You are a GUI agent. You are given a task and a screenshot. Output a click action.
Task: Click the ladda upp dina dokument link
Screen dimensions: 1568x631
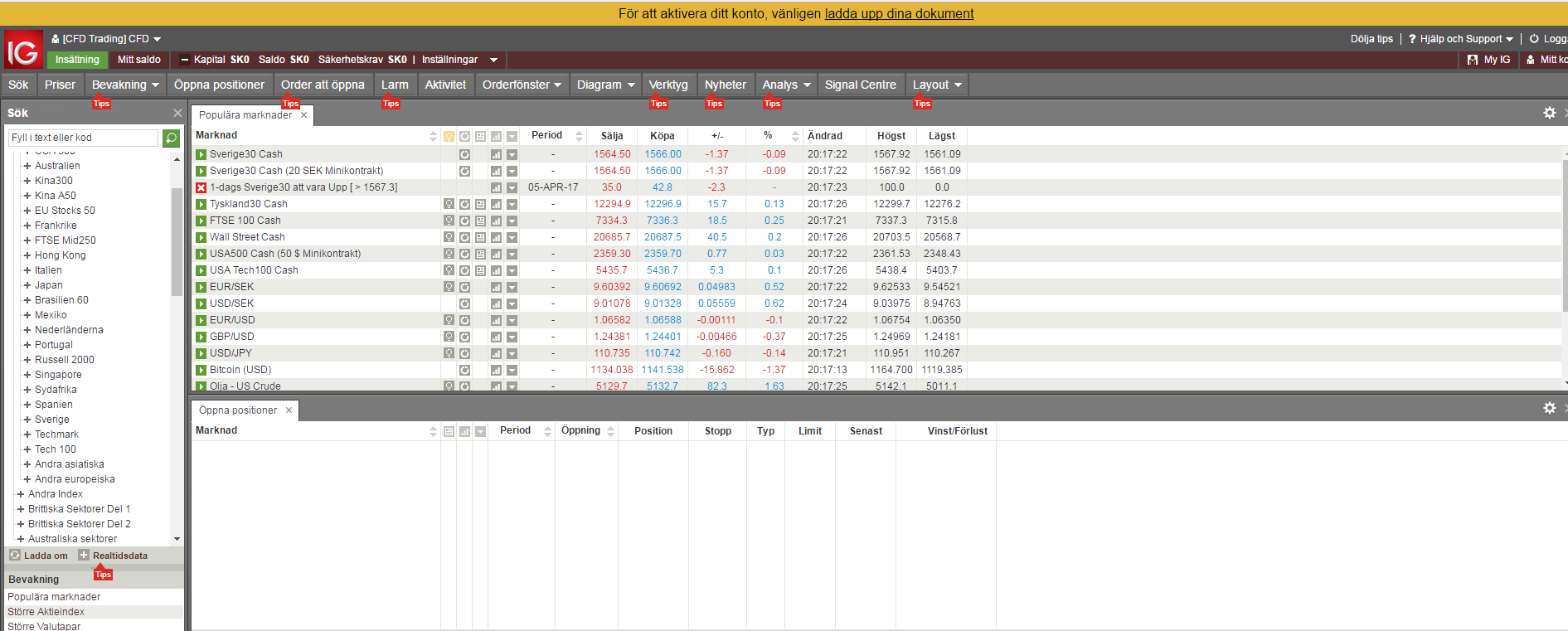point(899,13)
